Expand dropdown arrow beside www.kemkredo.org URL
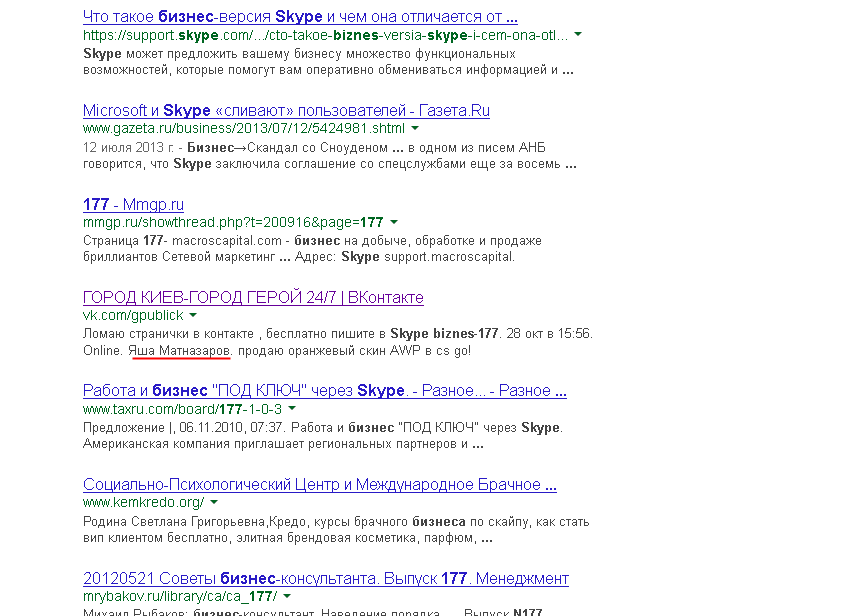This screenshot has height=616, width=848. pyautogui.click(x=214, y=502)
